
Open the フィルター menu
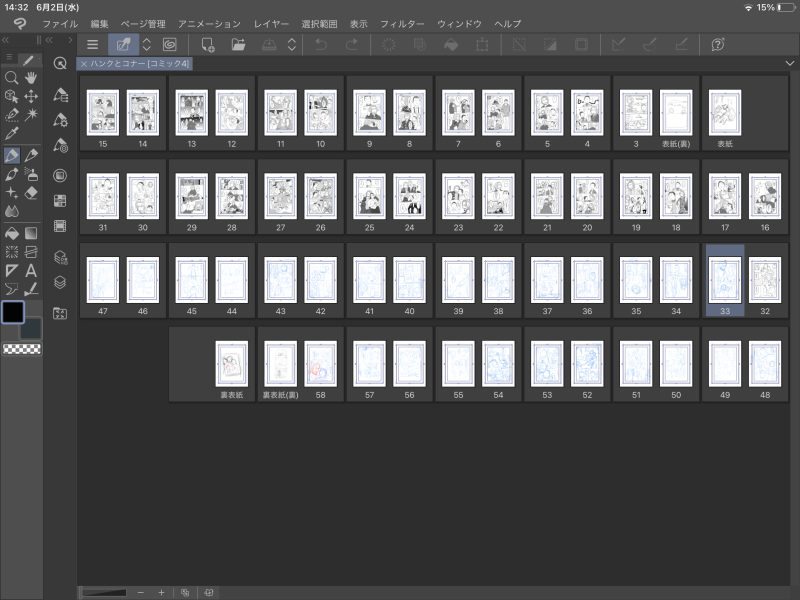(402, 24)
